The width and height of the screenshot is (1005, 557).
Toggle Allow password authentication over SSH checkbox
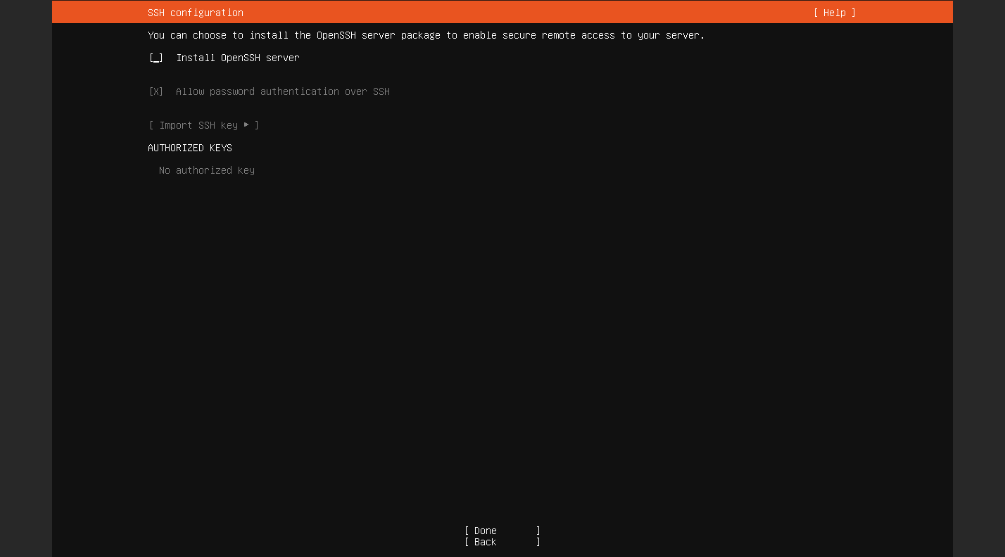click(156, 92)
